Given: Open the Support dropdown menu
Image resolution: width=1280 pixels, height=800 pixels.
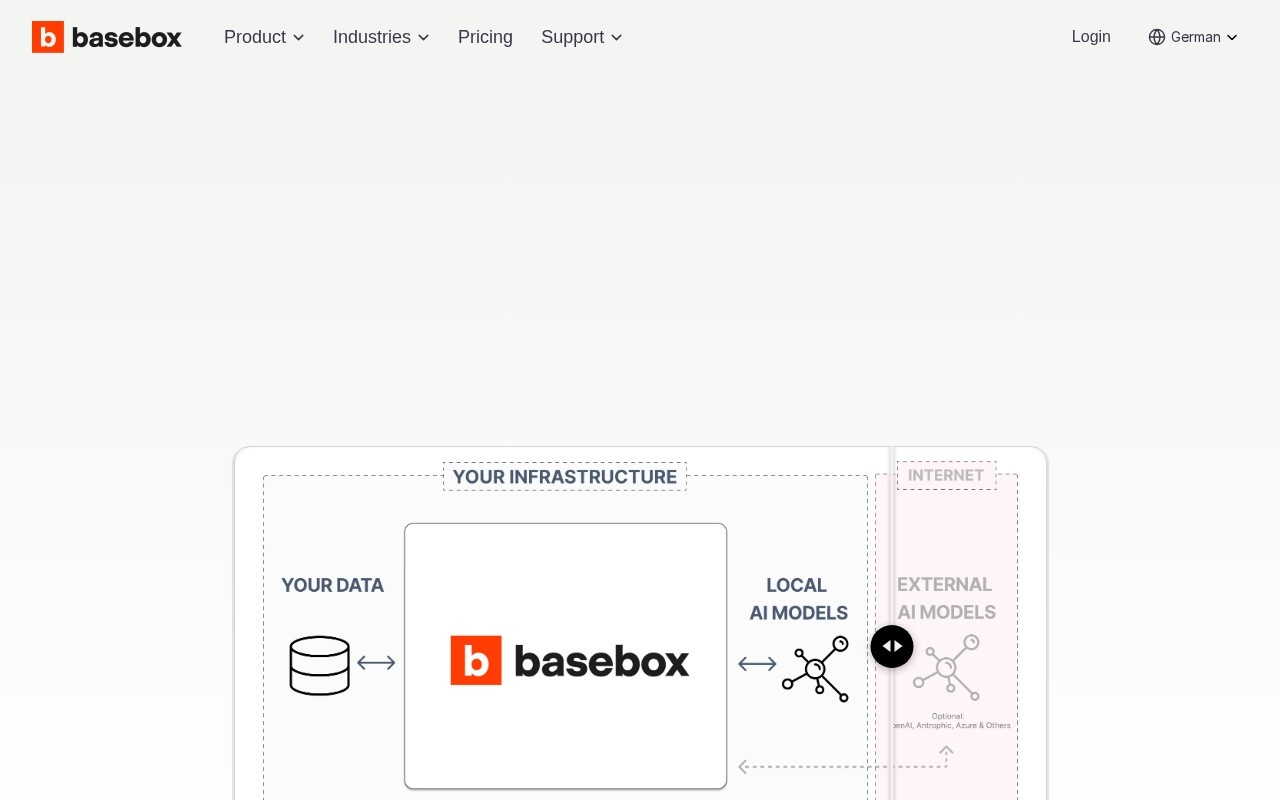Looking at the screenshot, I should [582, 37].
